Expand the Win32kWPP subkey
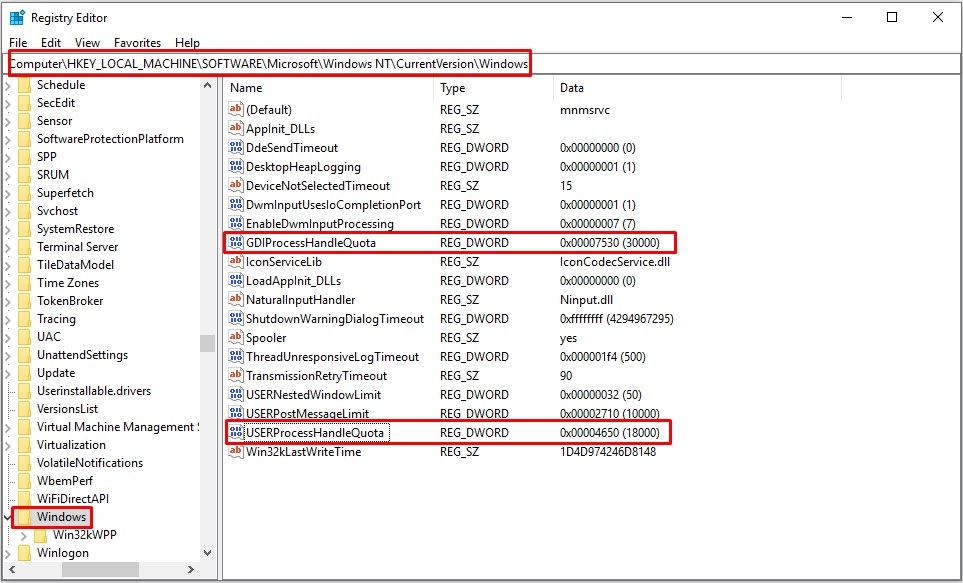Image resolution: width=963 pixels, height=583 pixels. click(25, 535)
